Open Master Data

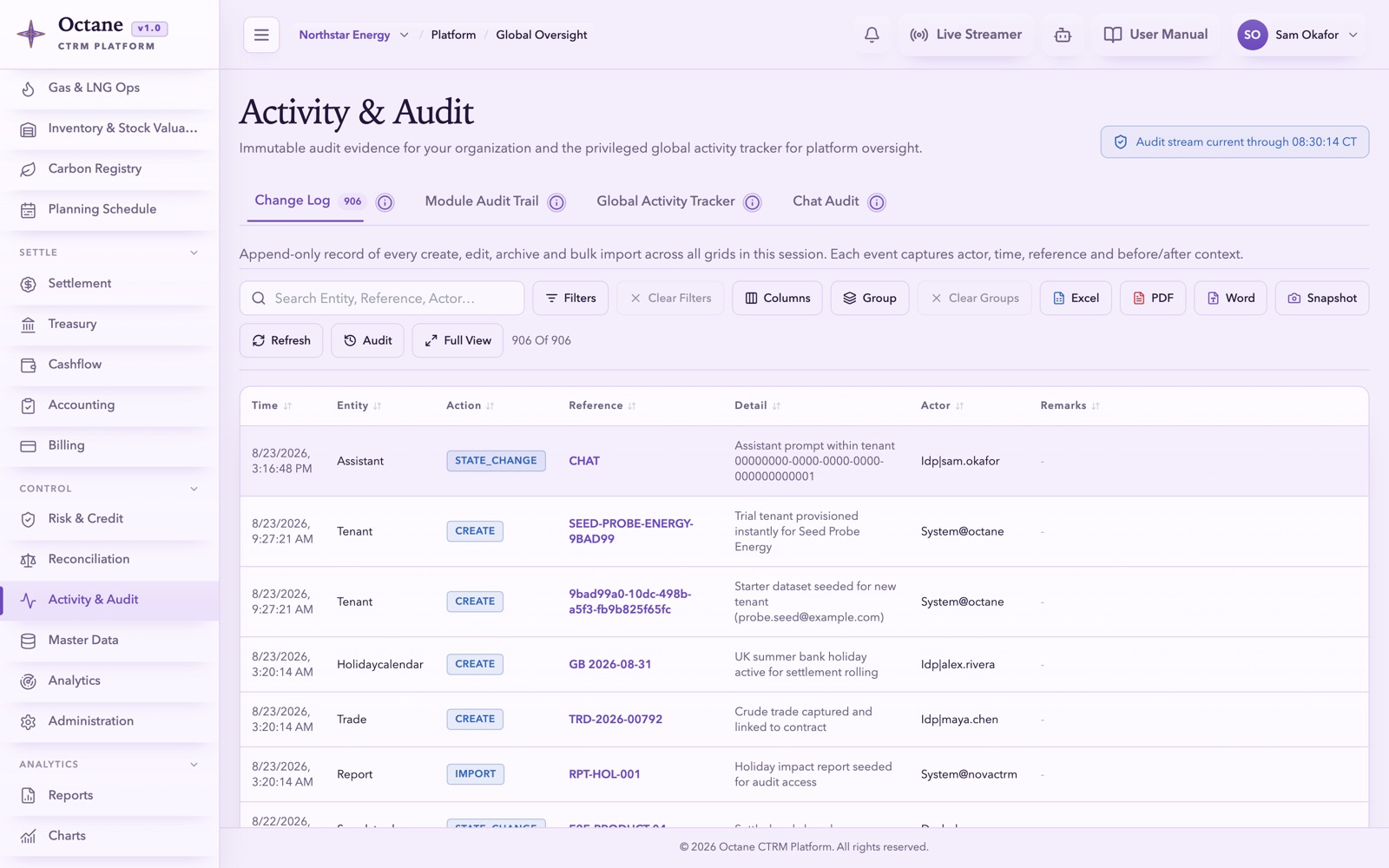(109, 641)
